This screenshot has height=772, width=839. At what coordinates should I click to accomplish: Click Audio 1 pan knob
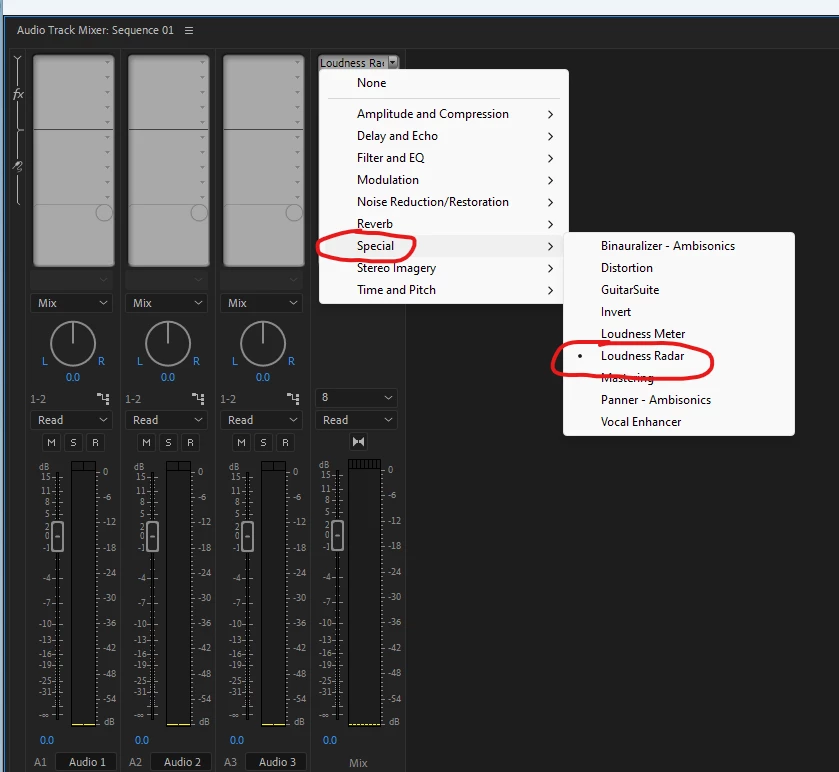(x=73, y=343)
